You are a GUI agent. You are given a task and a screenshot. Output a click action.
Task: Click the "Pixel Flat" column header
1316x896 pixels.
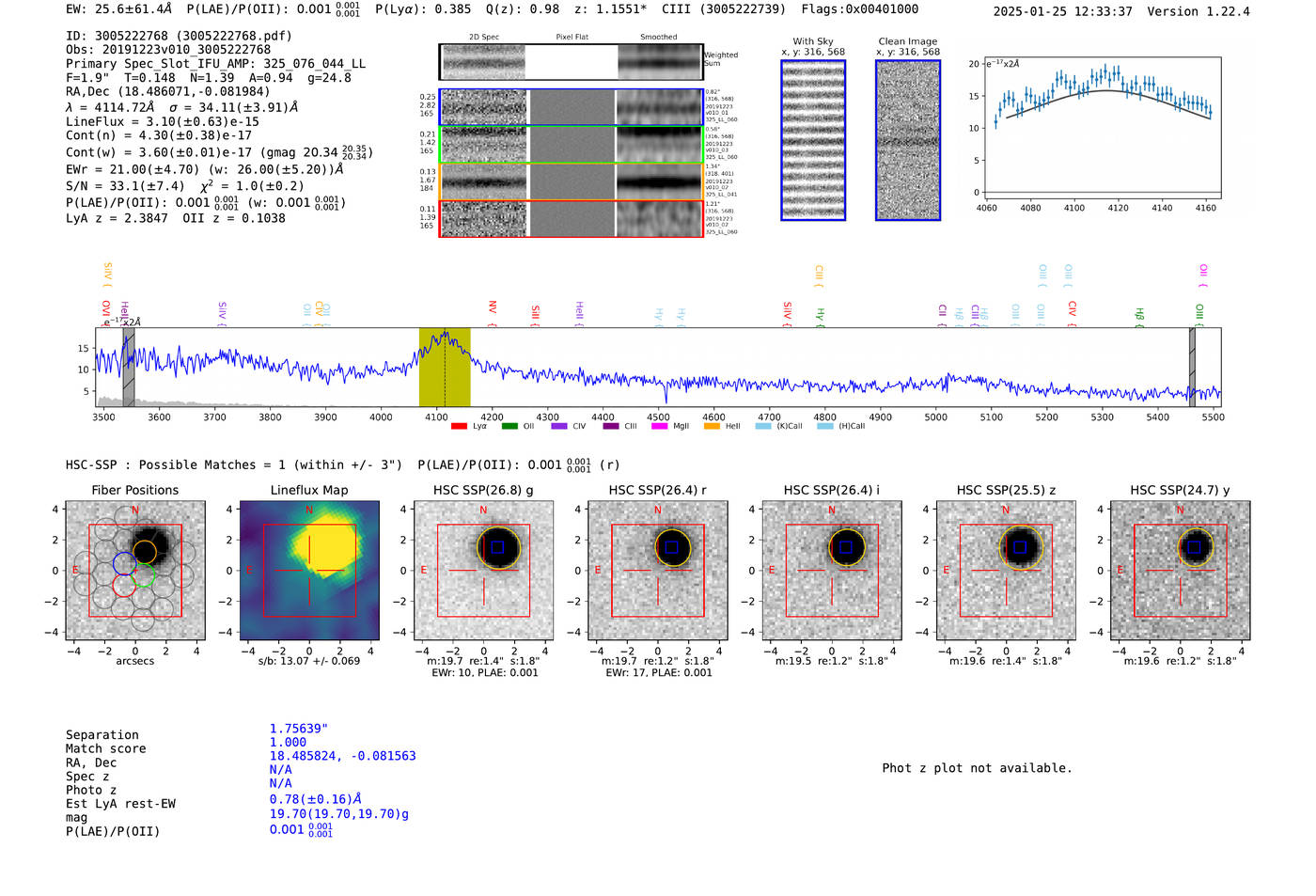pyautogui.click(x=572, y=38)
